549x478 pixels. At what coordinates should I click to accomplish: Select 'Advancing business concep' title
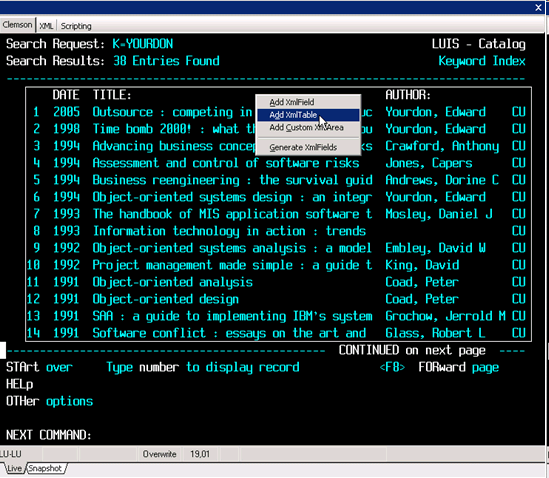point(174,146)
